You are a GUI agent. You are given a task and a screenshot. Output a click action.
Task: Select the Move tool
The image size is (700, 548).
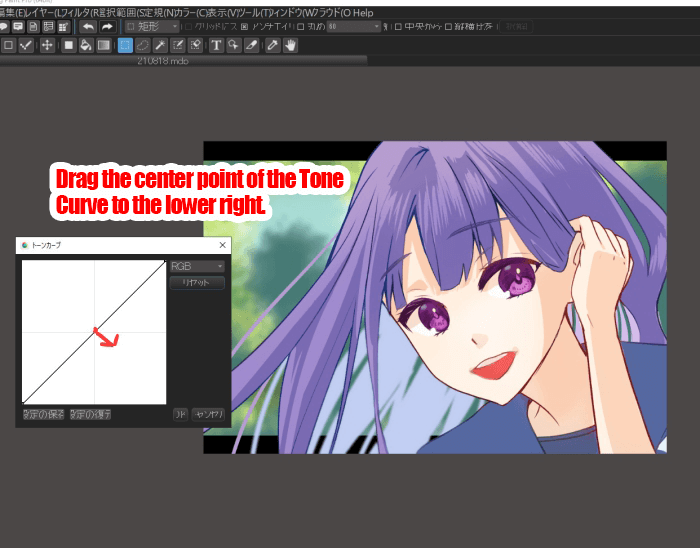[x=47, y=45]
